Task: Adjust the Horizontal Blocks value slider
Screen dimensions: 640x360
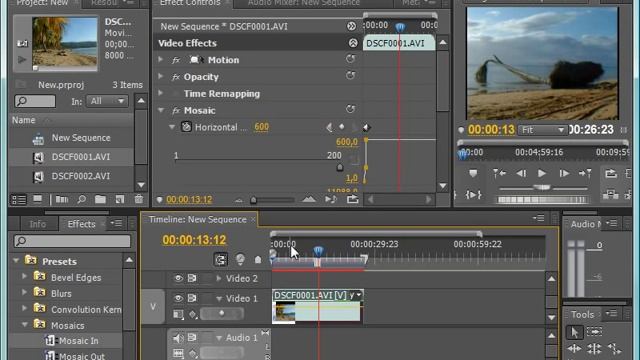Action: pos(340,167)
